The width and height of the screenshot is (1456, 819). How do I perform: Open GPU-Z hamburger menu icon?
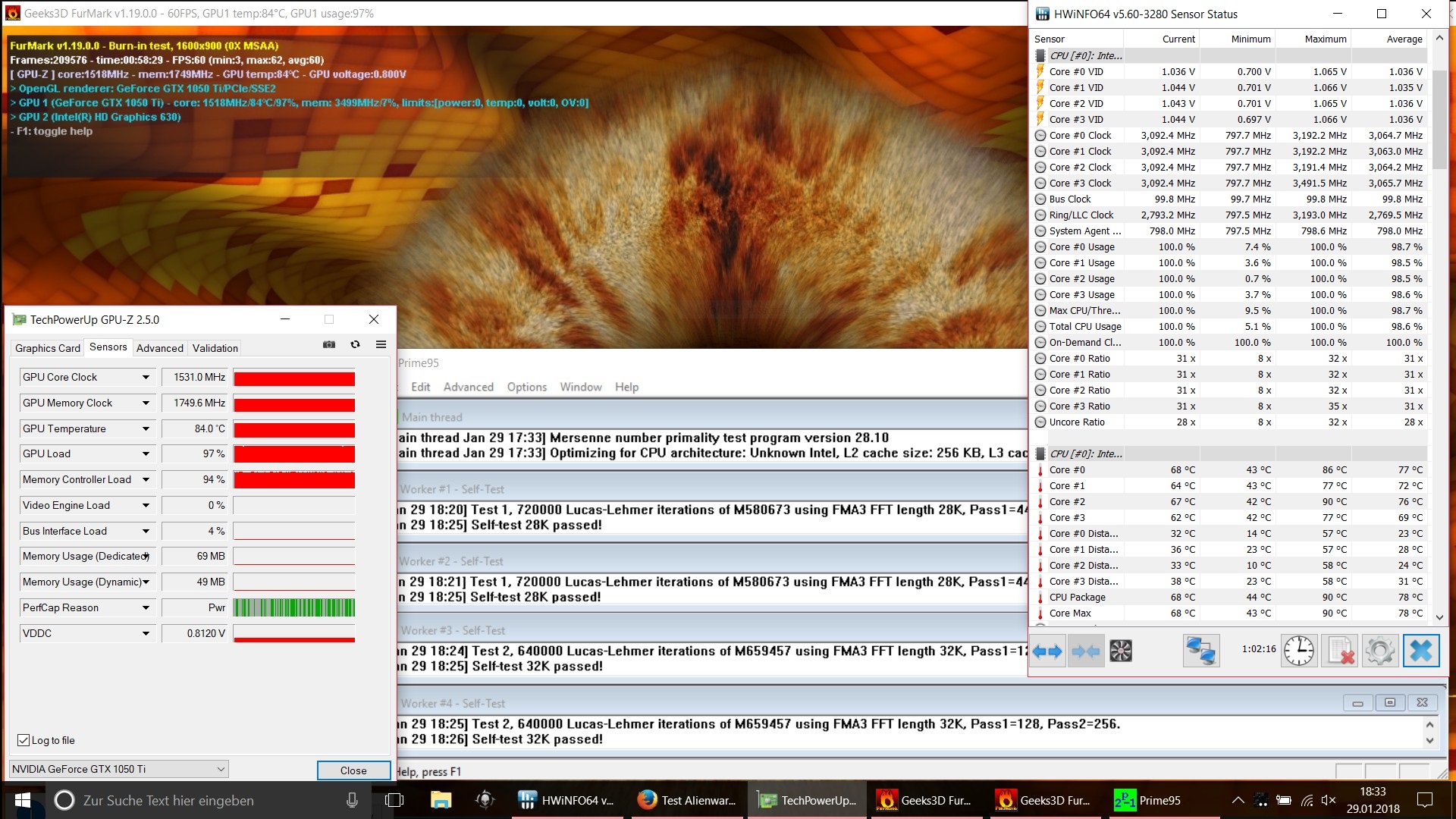tap(381, 344)
